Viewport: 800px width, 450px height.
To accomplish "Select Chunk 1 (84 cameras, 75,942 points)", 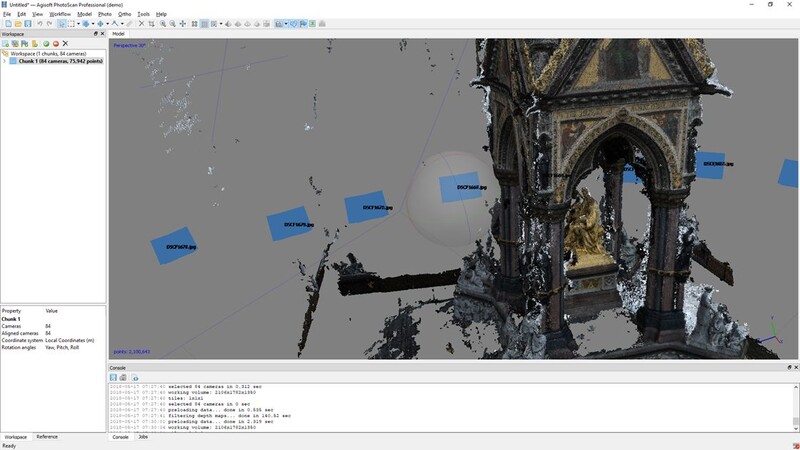I will (x=61, y=61).
